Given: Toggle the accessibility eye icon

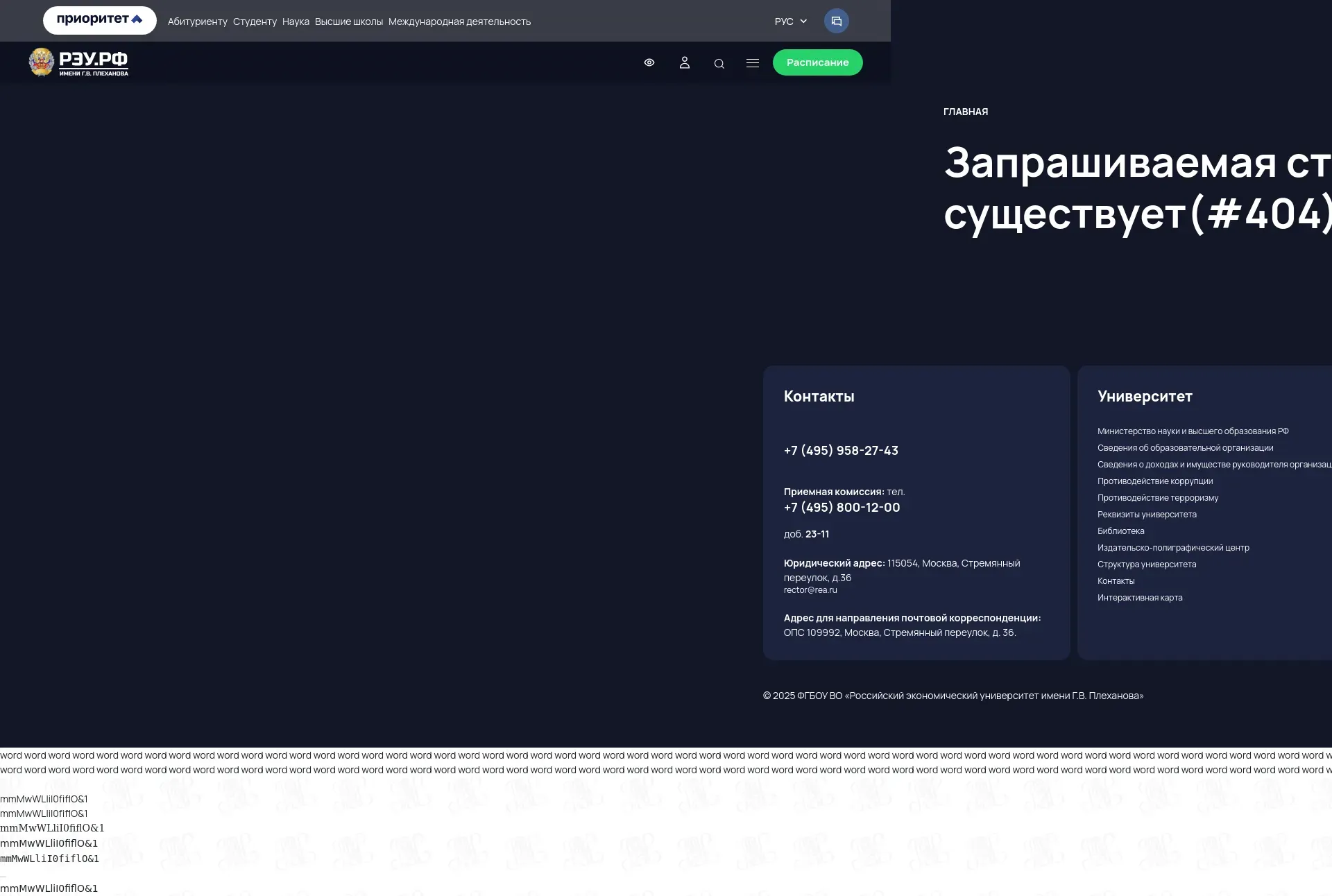Looking at the screenshot, I should coord(649,62).
